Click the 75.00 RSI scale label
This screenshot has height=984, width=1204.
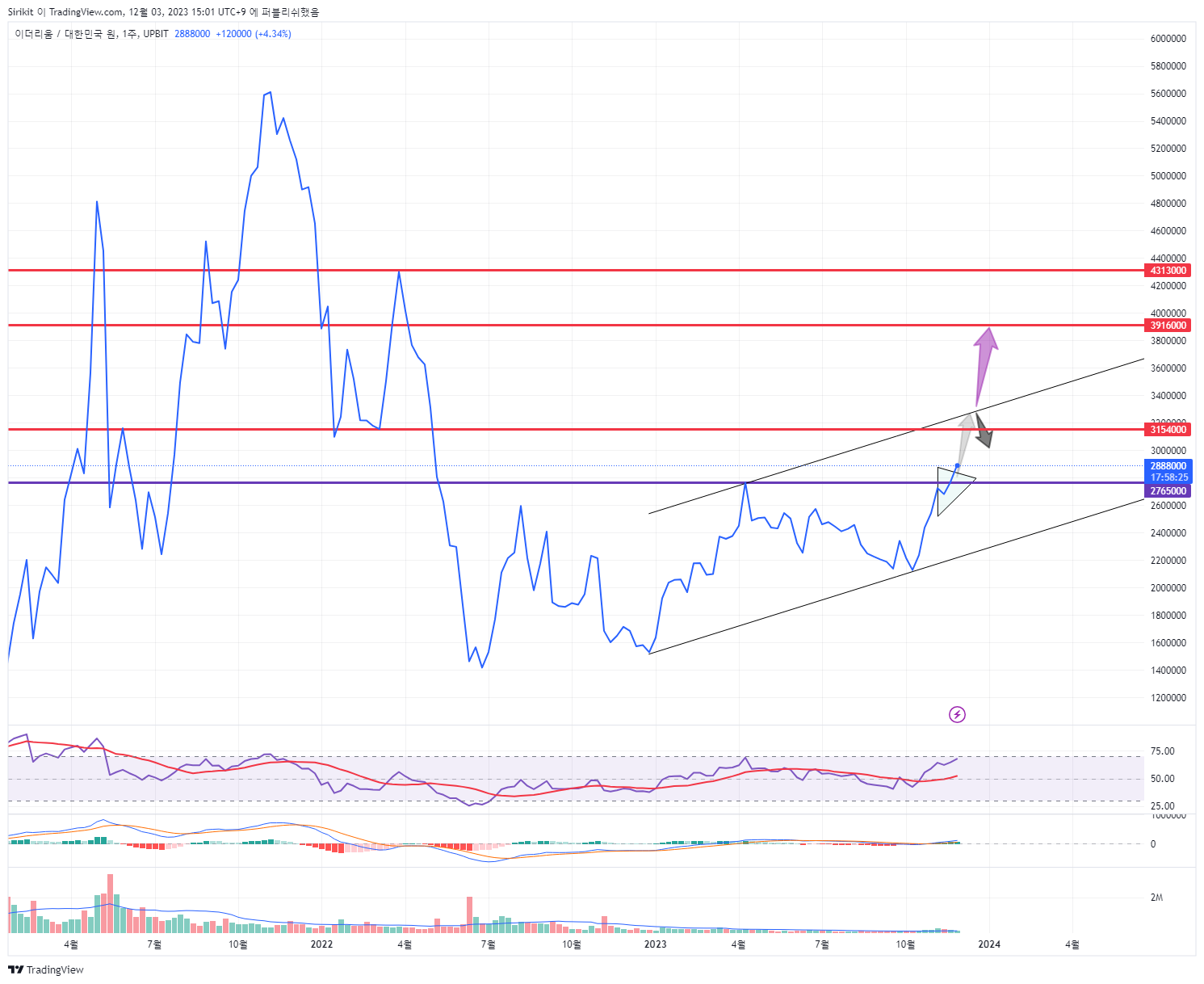click(1162, 751)
